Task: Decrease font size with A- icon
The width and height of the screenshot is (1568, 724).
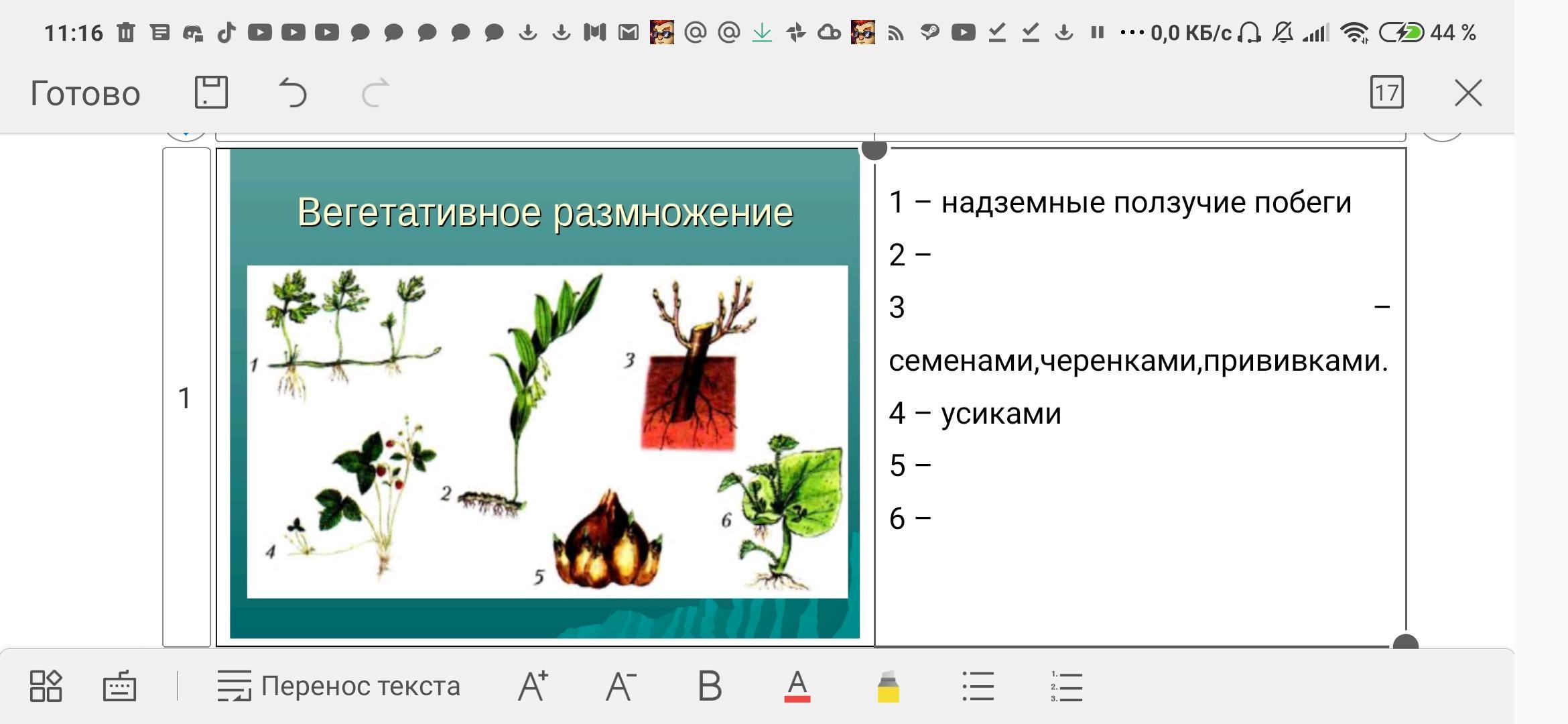Action: (x=620, y=686)
